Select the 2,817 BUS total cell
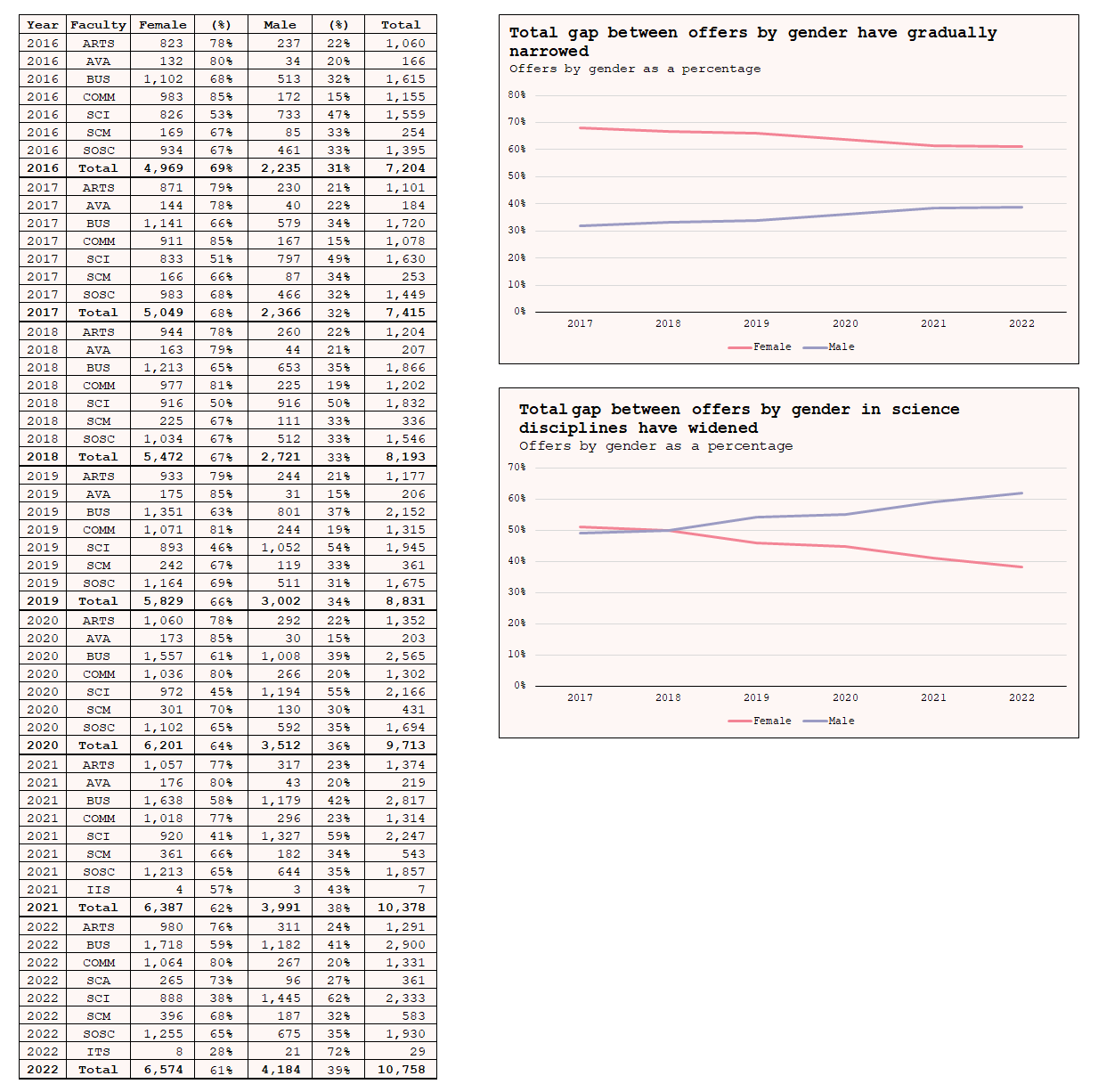This screenshot has height=1092, width=1098. [x=401, y=801]
